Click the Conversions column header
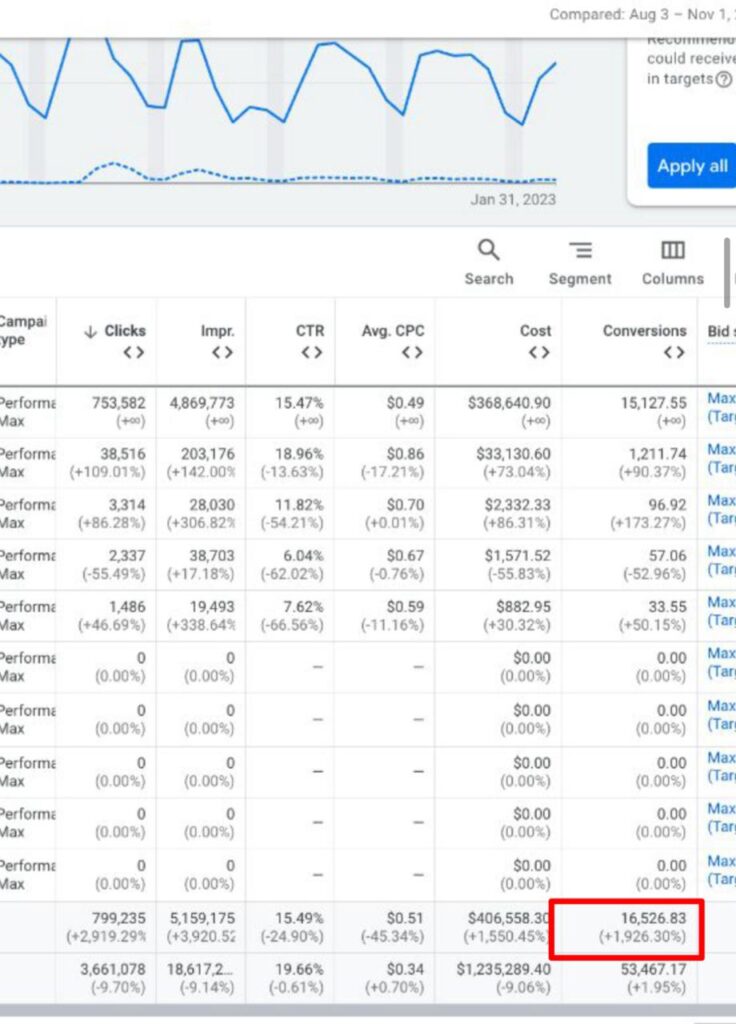The height and width of the screenshot is (1024, 736). [x=645, y=331]
